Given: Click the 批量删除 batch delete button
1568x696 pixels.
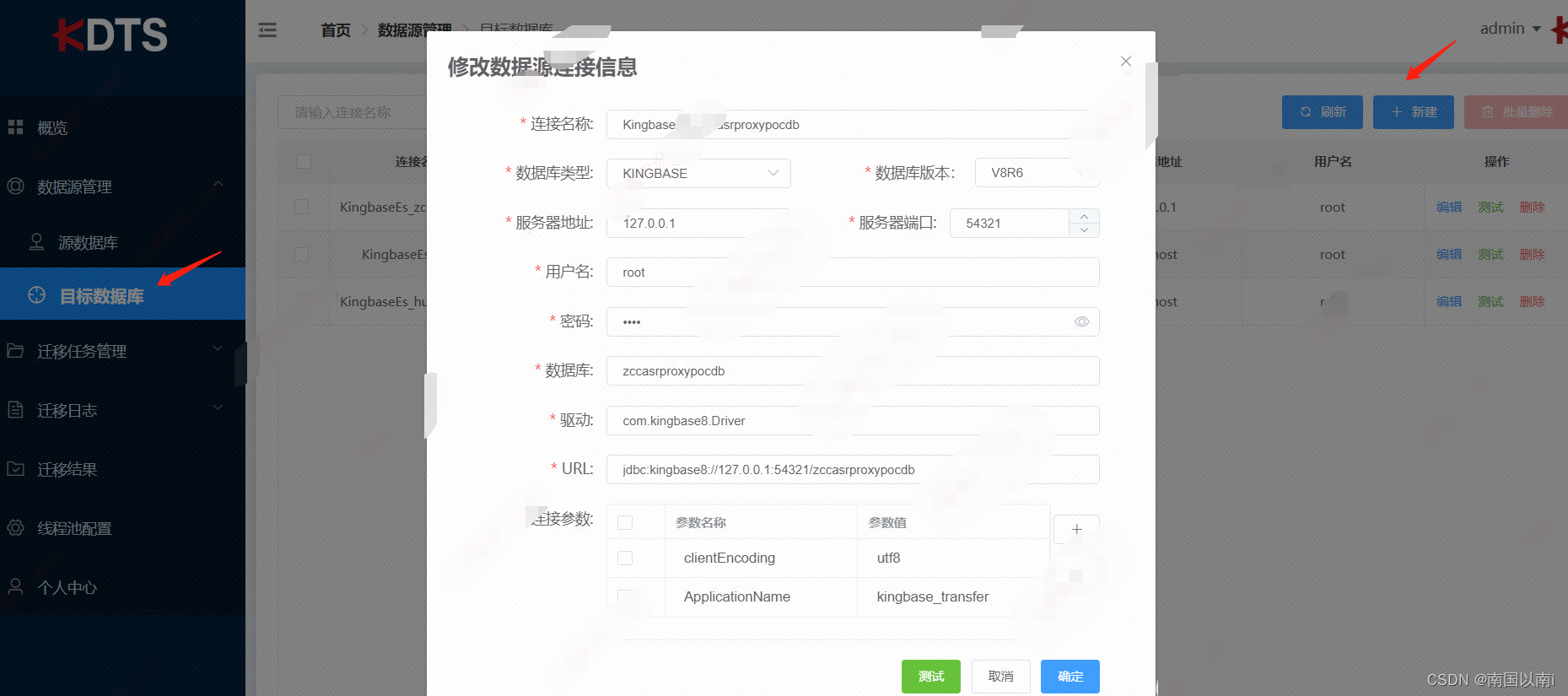Looking at the screenshot, I should pyautogui.click(x=1516, y=112).
